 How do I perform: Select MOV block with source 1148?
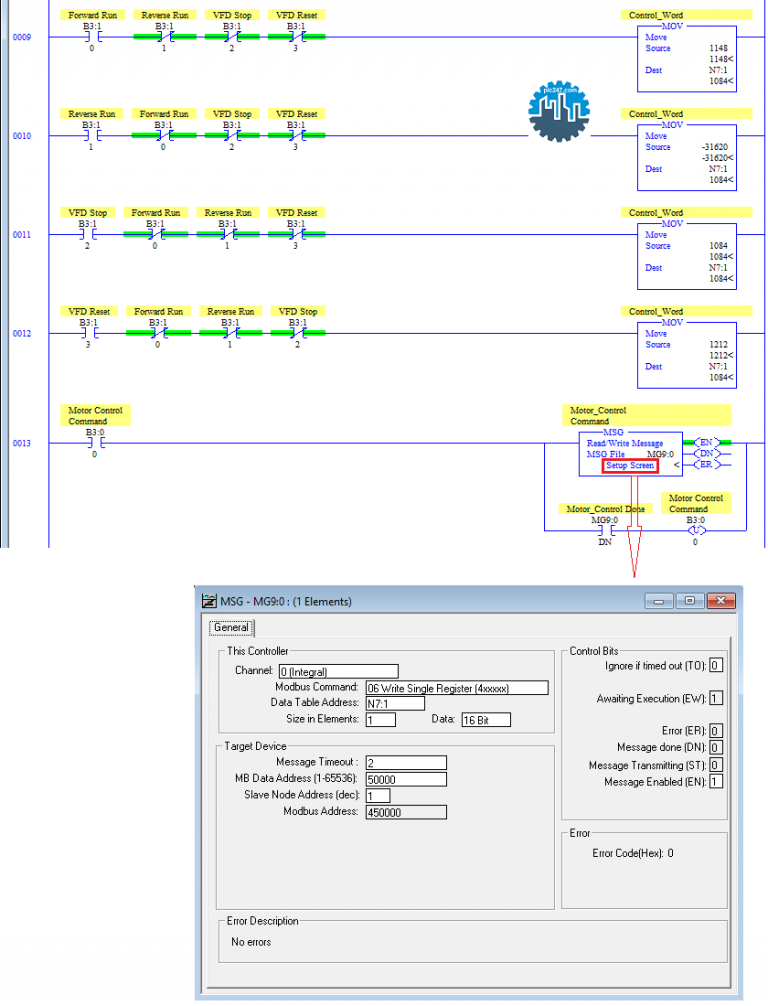click(687, 59)
